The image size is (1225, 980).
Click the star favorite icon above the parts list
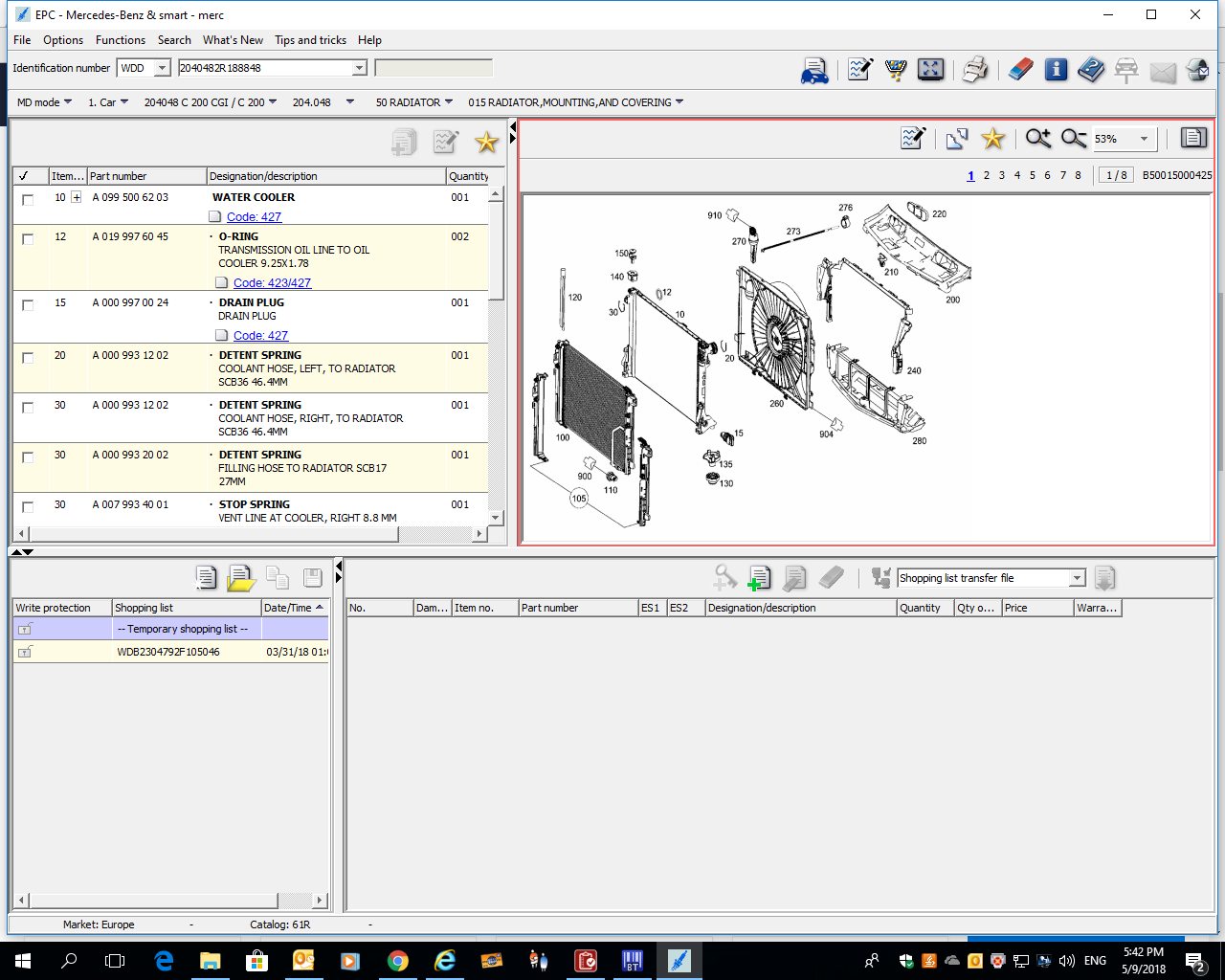(x=486, y=143)
